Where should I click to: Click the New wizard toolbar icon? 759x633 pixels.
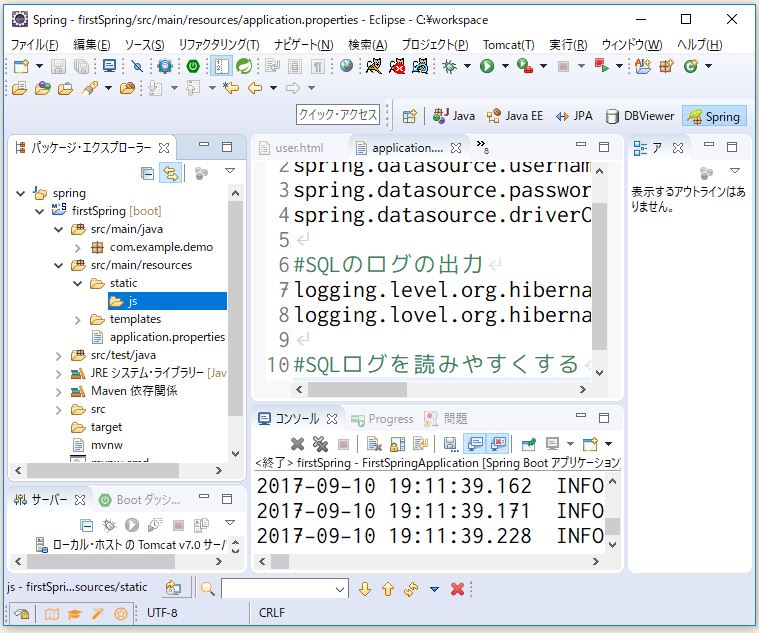pyautogui.click(x=21, y=66)
